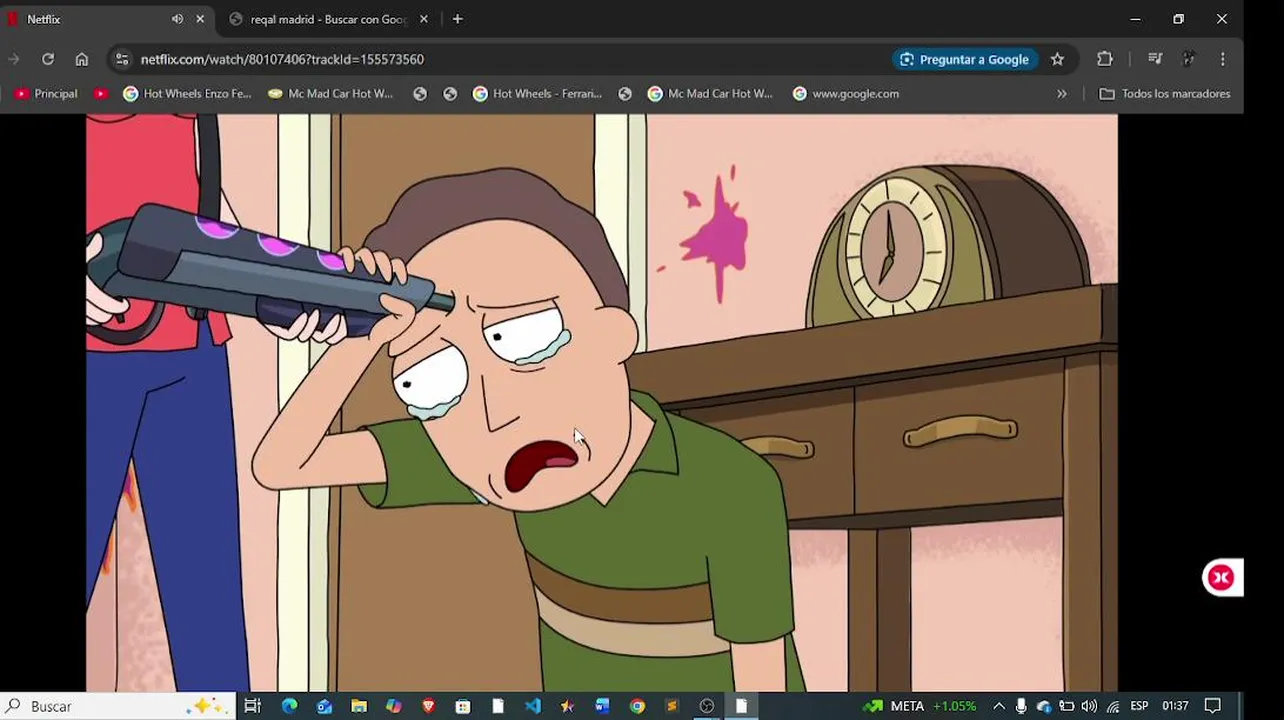Open volume control in system tray

pyautogui.click(x=1089, y=706)
